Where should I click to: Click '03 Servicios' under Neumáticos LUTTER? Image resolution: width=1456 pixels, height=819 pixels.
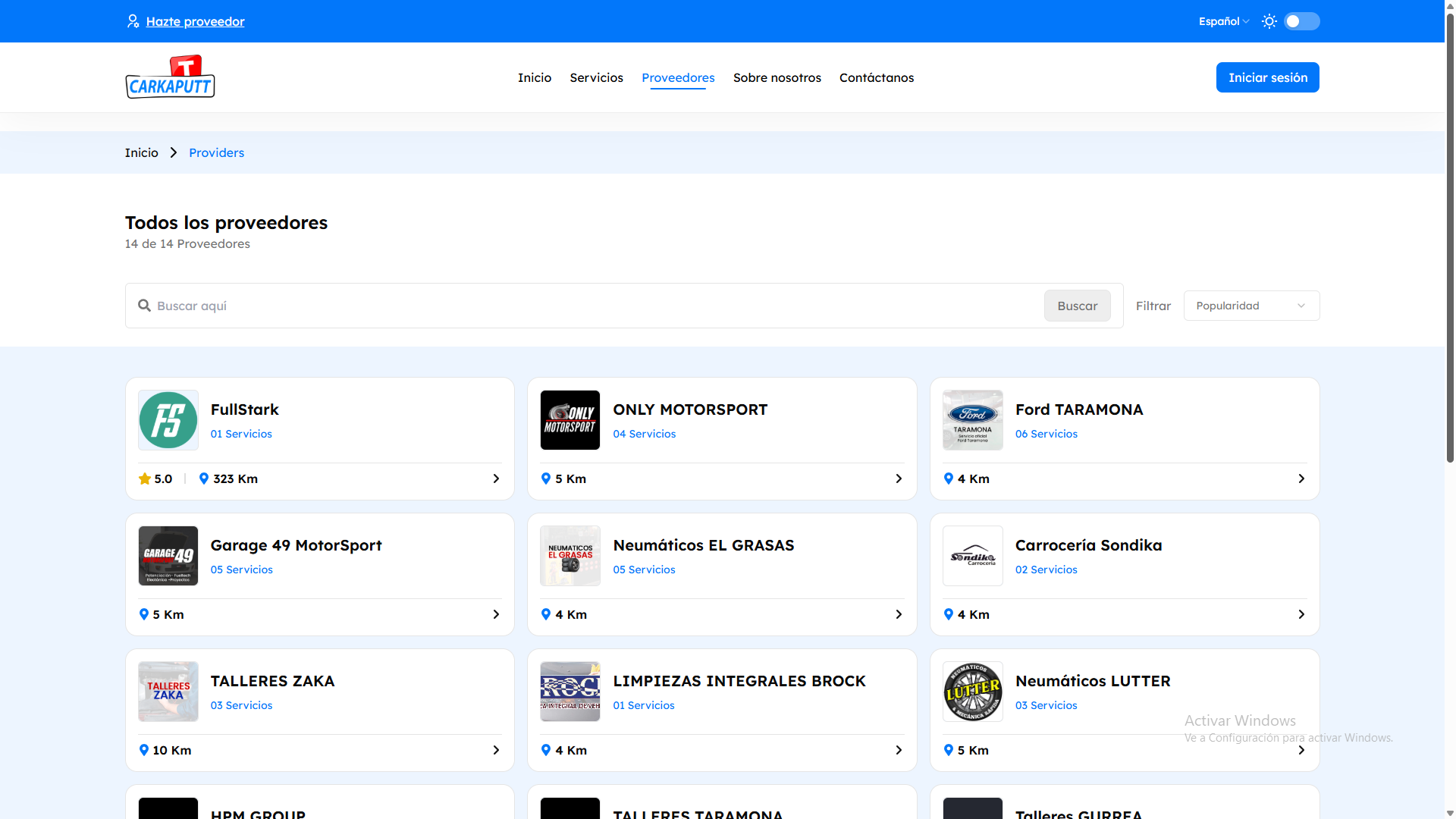click(1046, 705)
